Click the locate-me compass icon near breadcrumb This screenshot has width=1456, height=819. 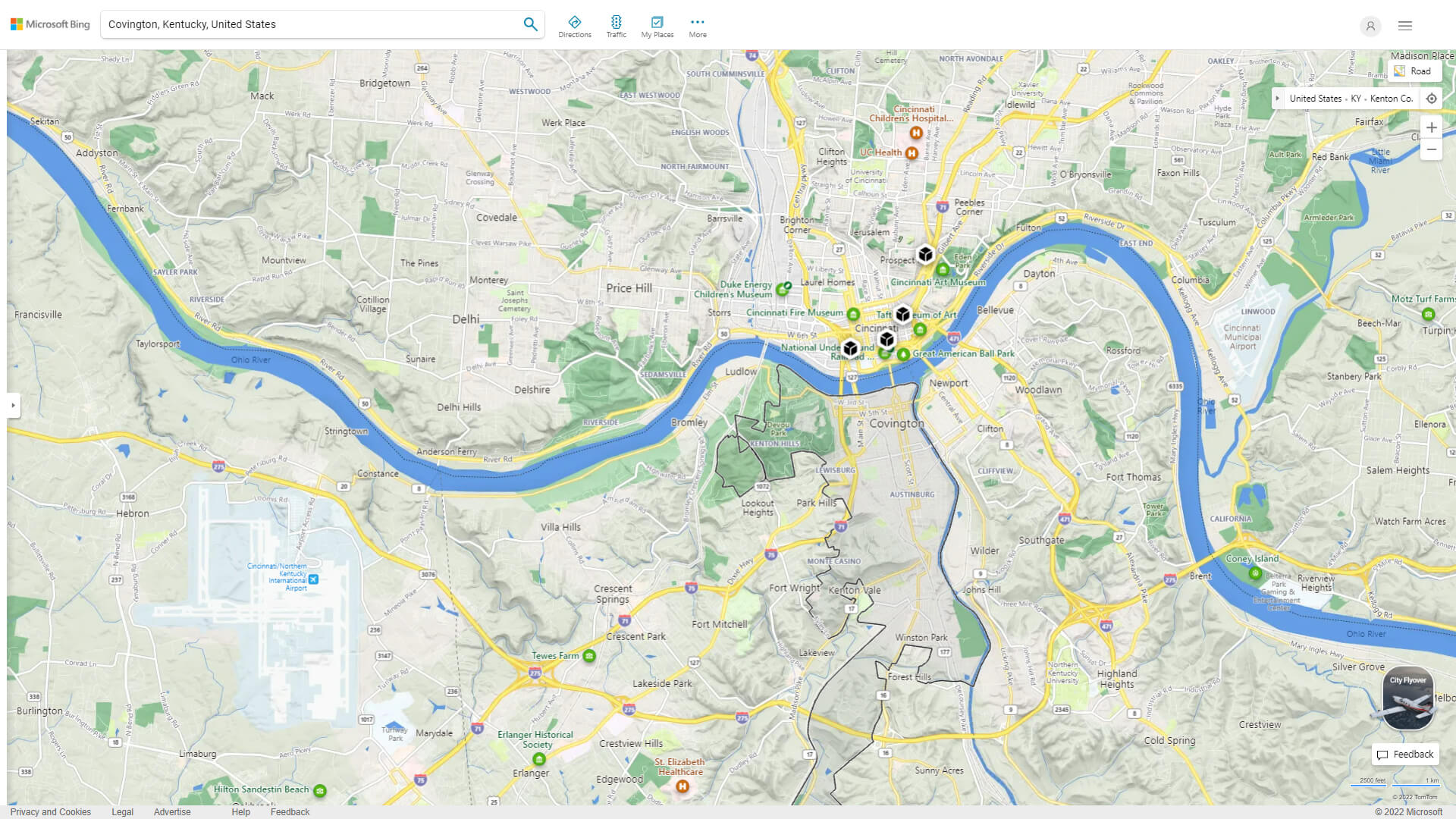(1432, 98)
